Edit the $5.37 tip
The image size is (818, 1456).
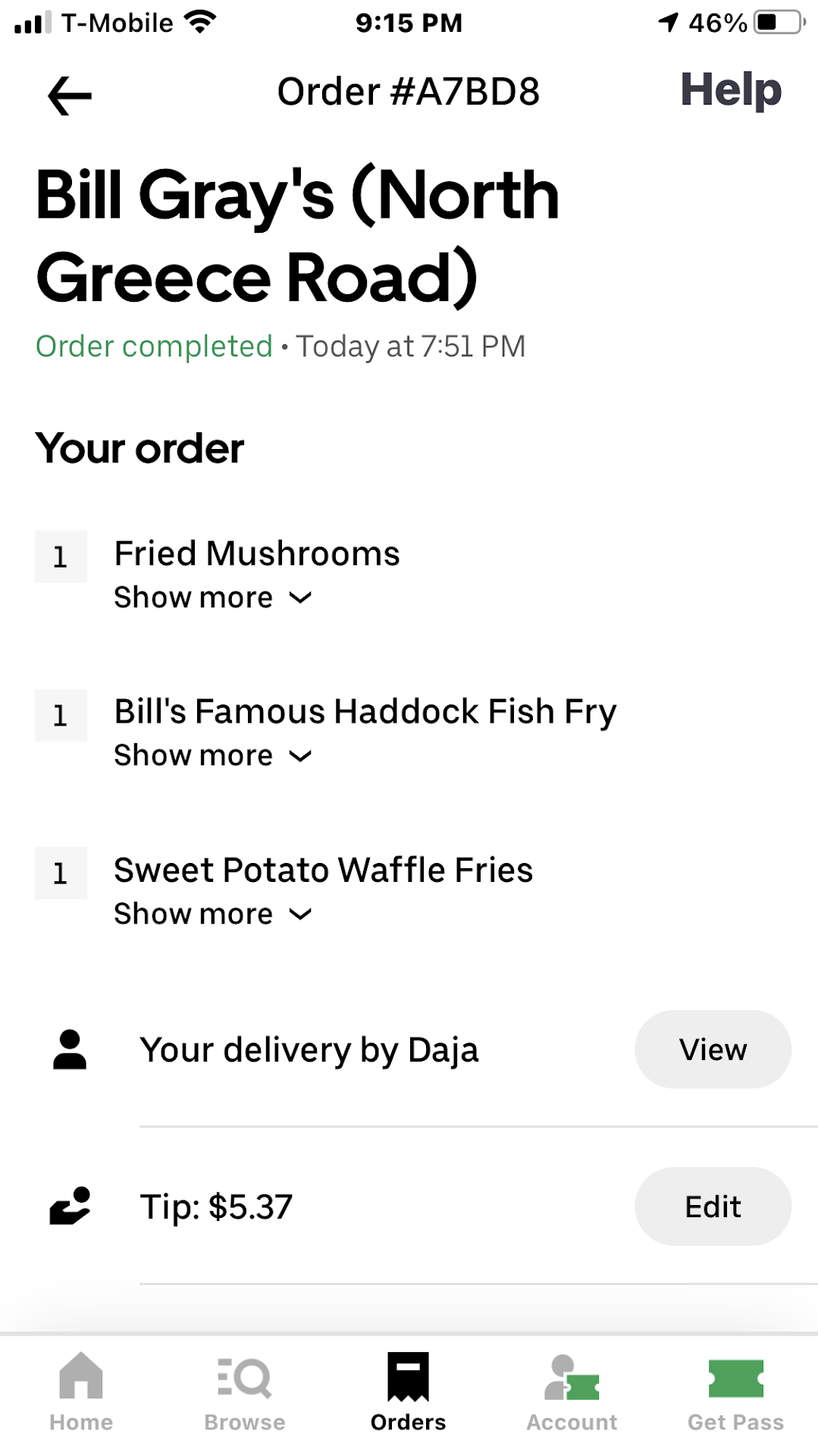pos(713,1207)
